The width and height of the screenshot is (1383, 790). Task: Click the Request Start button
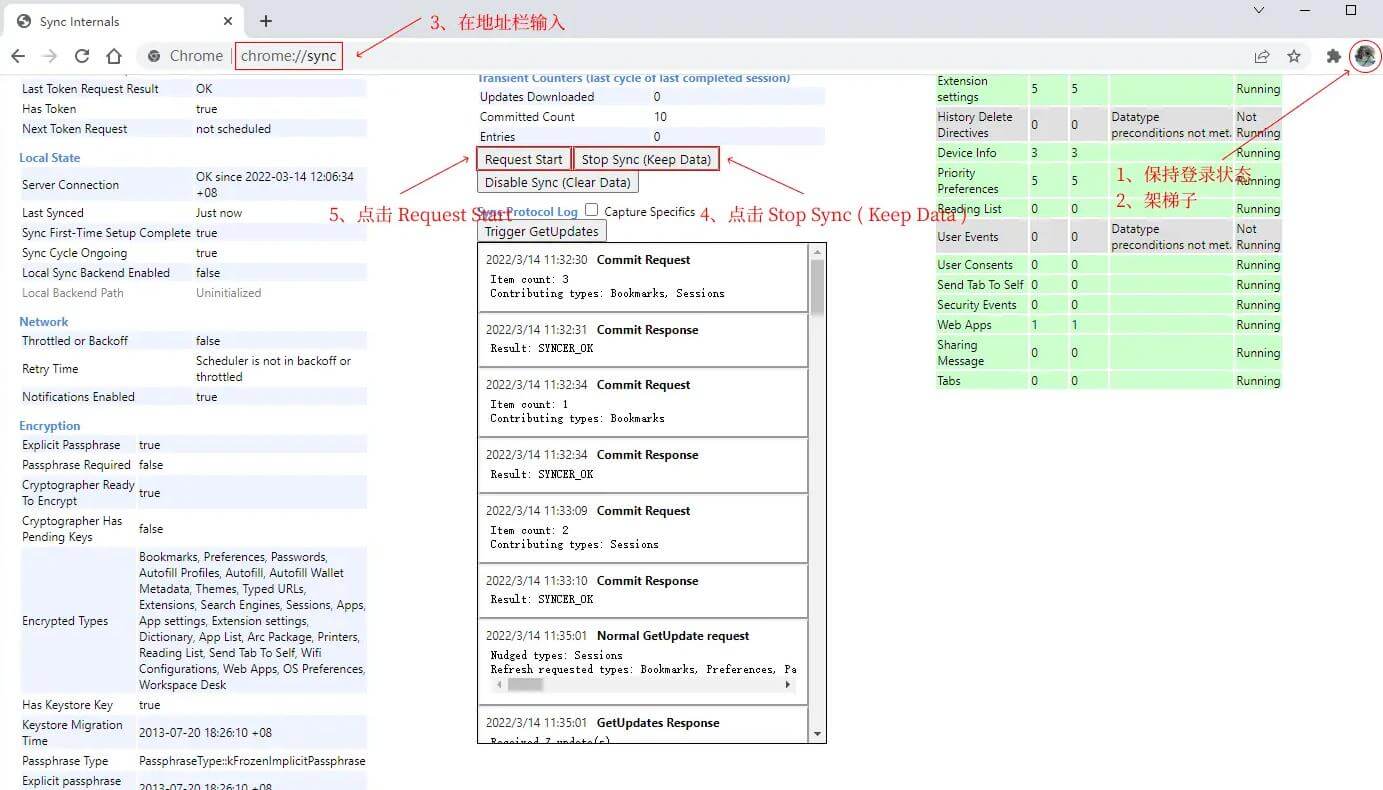coord(523,159)
